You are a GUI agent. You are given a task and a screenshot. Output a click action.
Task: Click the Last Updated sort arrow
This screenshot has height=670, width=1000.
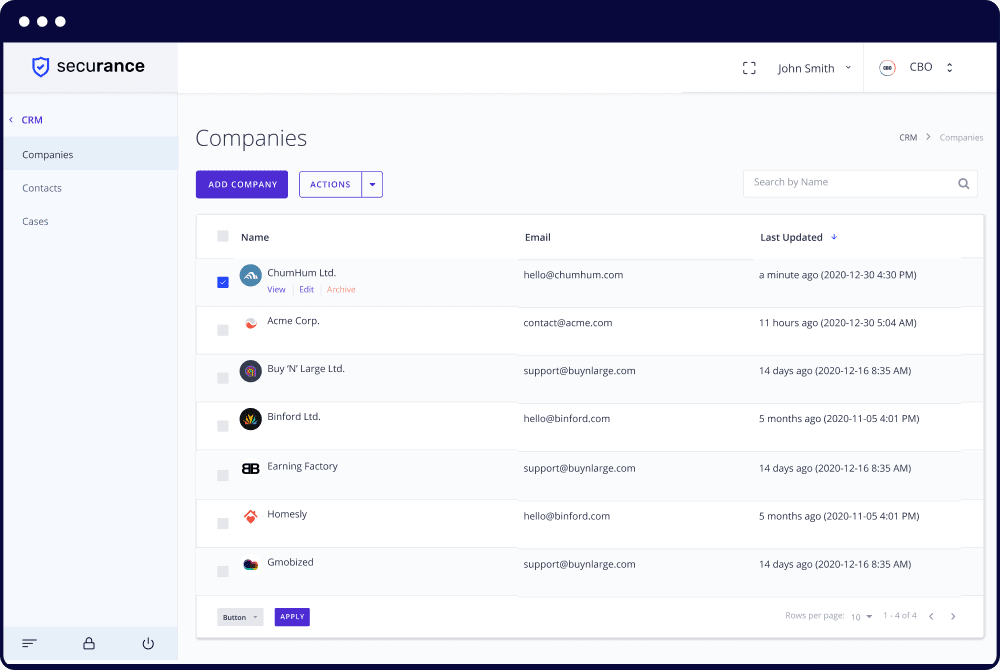[834, 237]
